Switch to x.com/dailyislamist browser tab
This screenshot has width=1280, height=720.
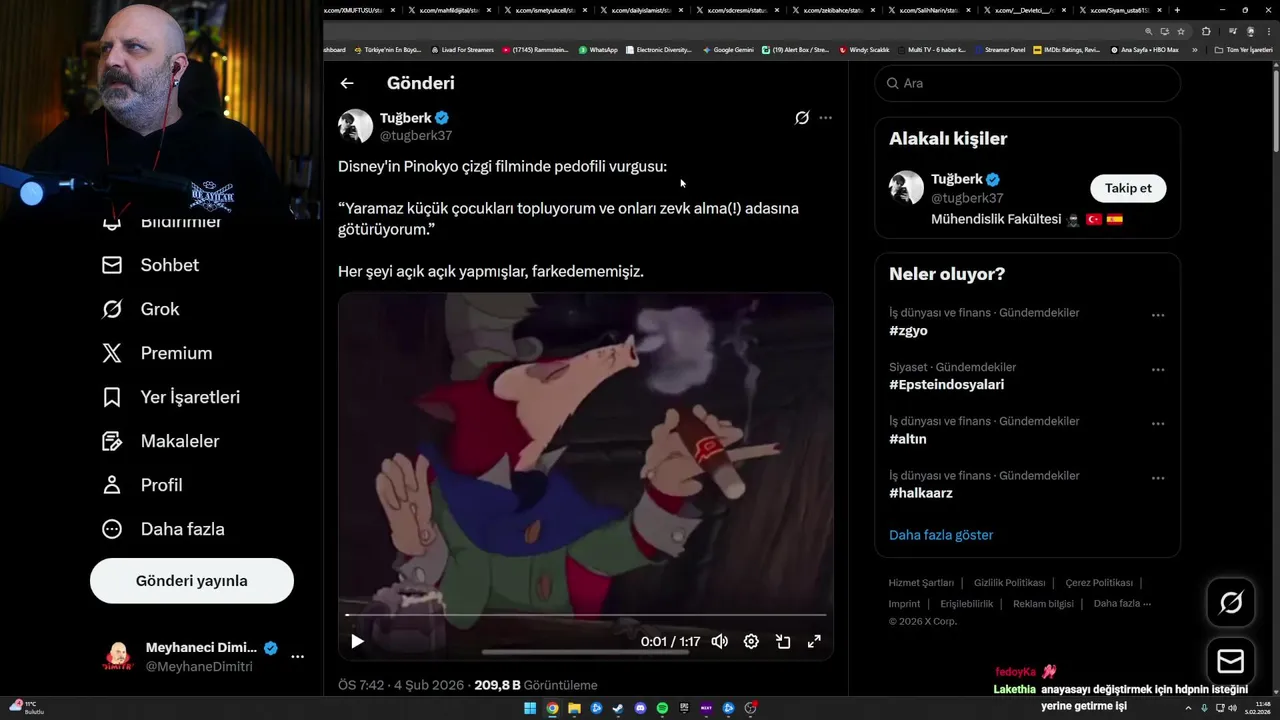[x=641, y=10]
